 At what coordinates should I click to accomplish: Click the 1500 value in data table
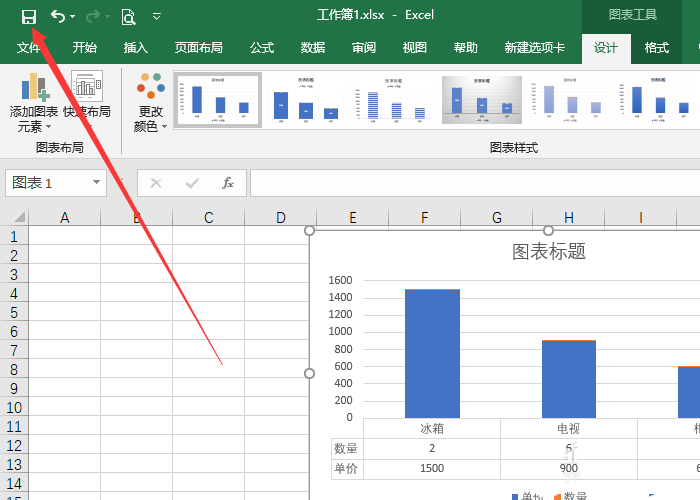(x=432, y=468)
